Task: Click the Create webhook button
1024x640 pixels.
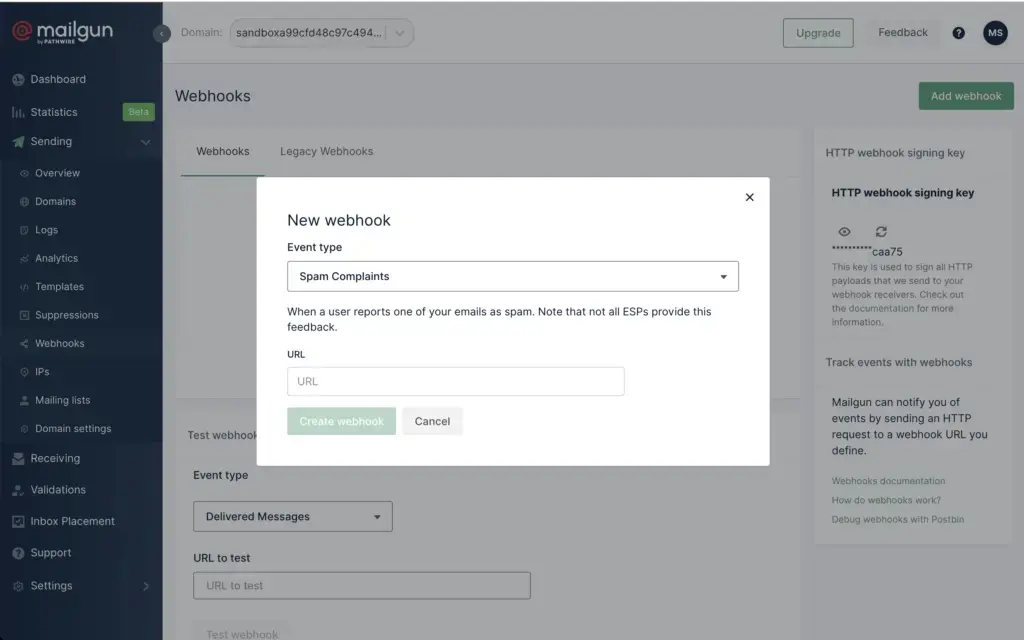Action: (x=342, y=421)
